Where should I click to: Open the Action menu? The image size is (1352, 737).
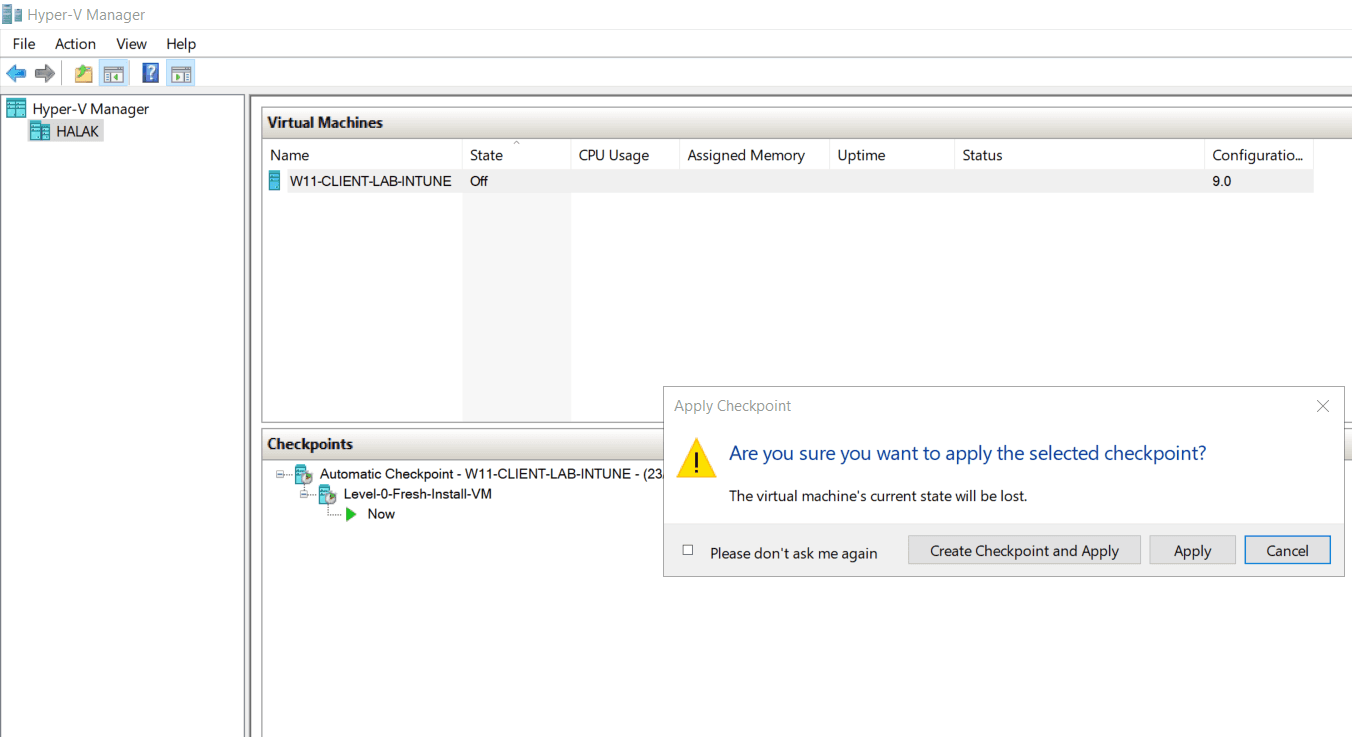[x=75, y=44]
